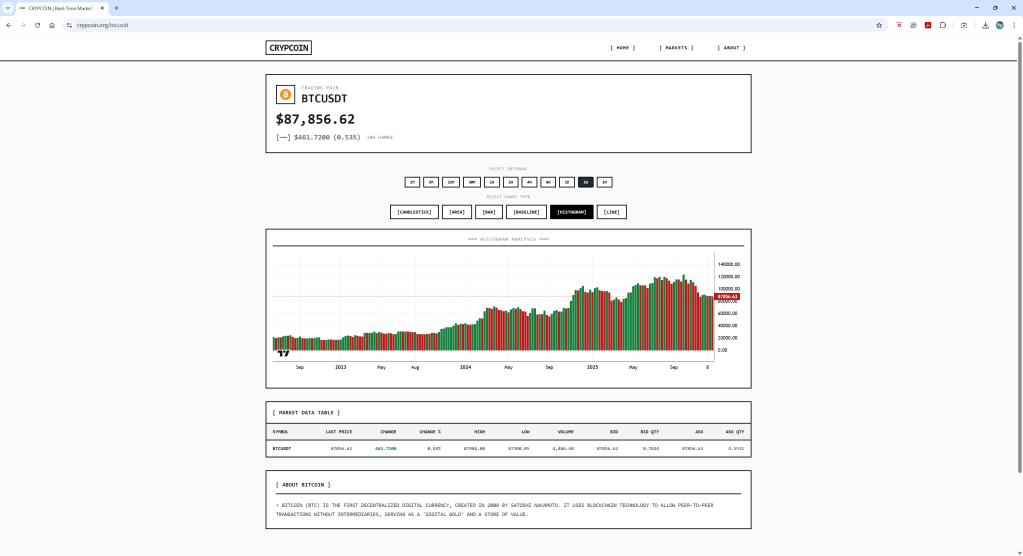Switch chart type to Line
The width and height of the screenshot is (1023, 556).
coord(611,212)
